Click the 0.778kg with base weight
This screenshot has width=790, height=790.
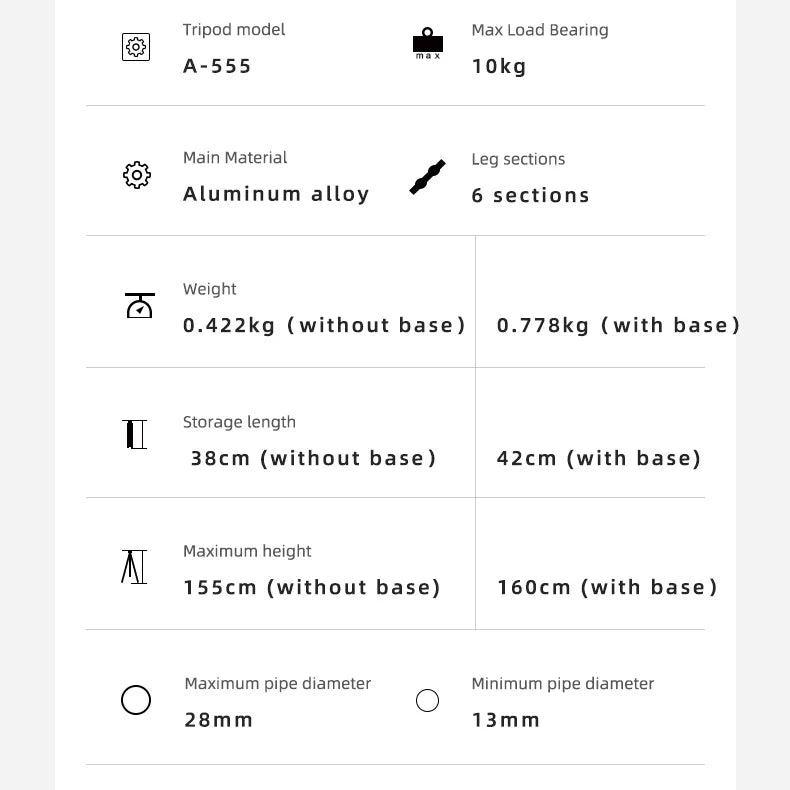[618, 325]
